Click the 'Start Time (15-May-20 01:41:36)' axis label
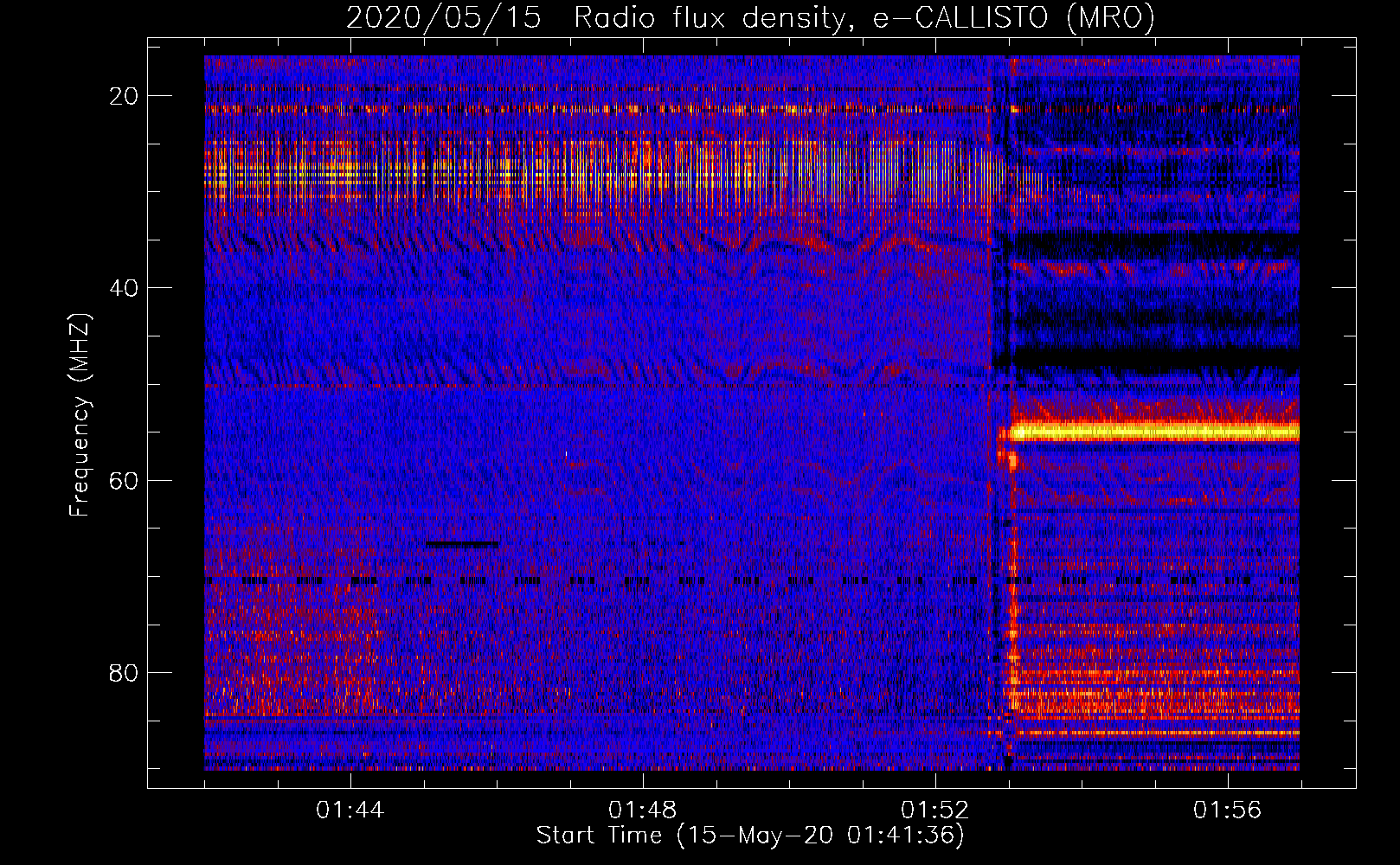Viewport: 1400px width, 865px height. 750,836
